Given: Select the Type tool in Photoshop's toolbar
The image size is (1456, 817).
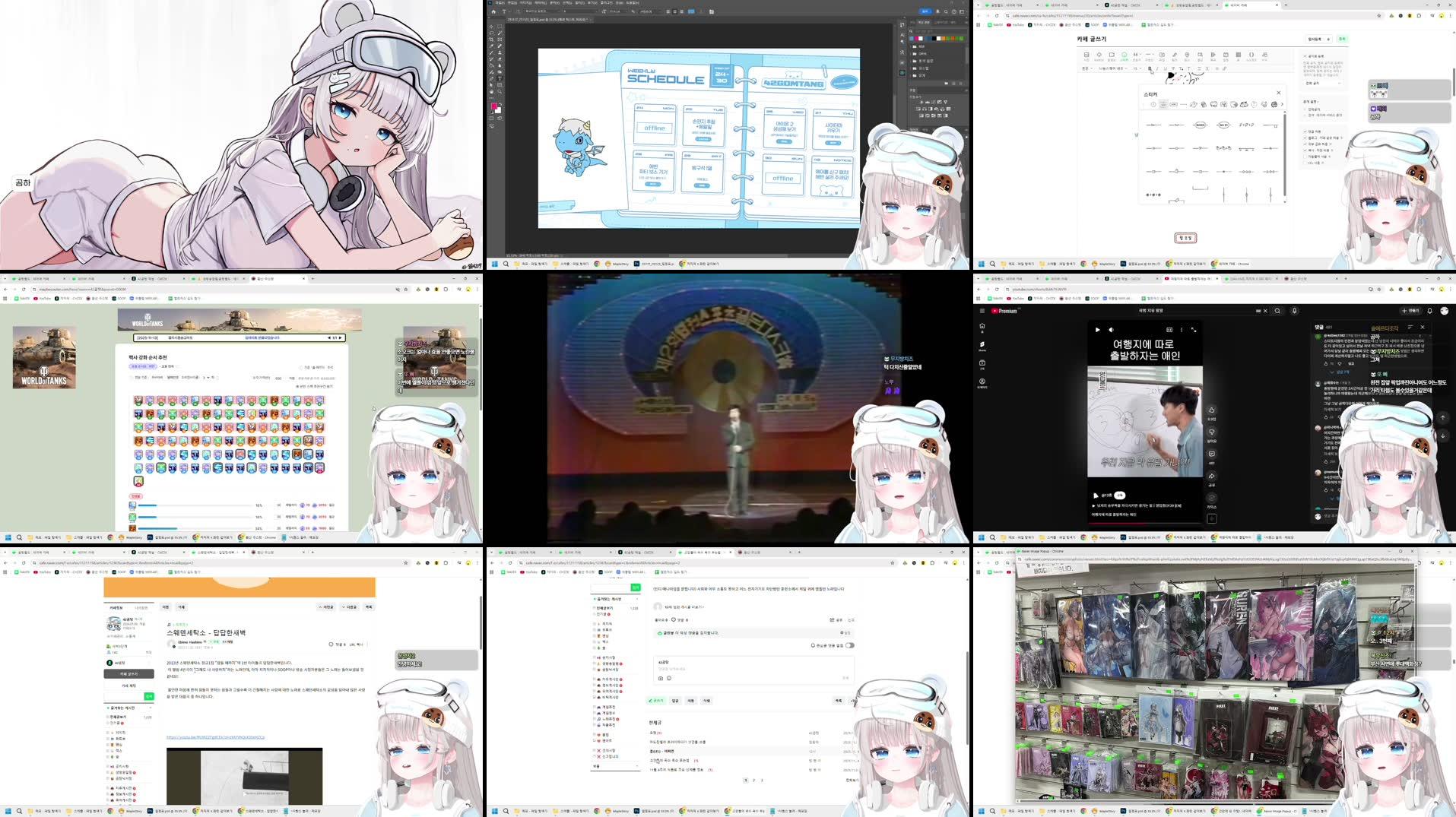Looking at the screenshot, I should [x=500, y=78].
